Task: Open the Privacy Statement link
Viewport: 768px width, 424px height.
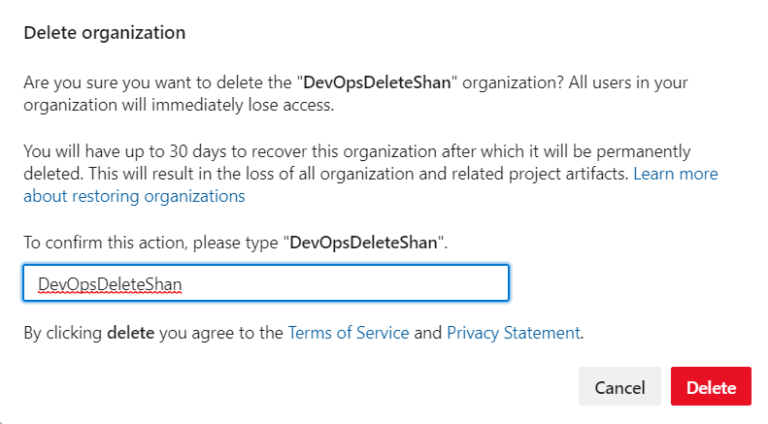Action: pos(513,333)
